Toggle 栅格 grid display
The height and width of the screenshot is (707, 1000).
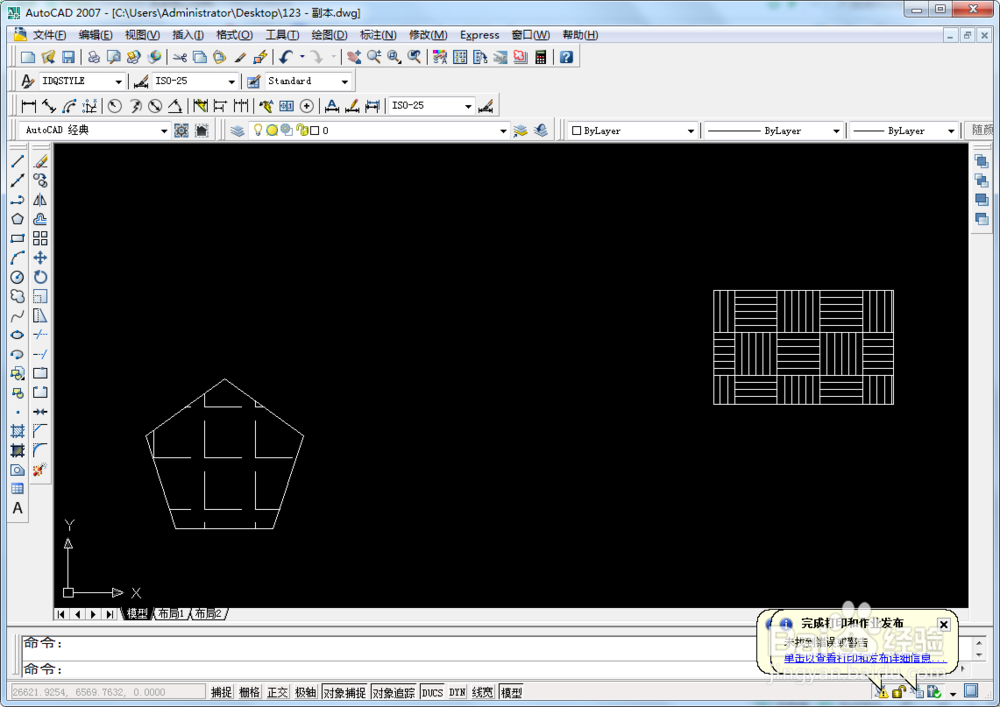click(x=249, y=692)
